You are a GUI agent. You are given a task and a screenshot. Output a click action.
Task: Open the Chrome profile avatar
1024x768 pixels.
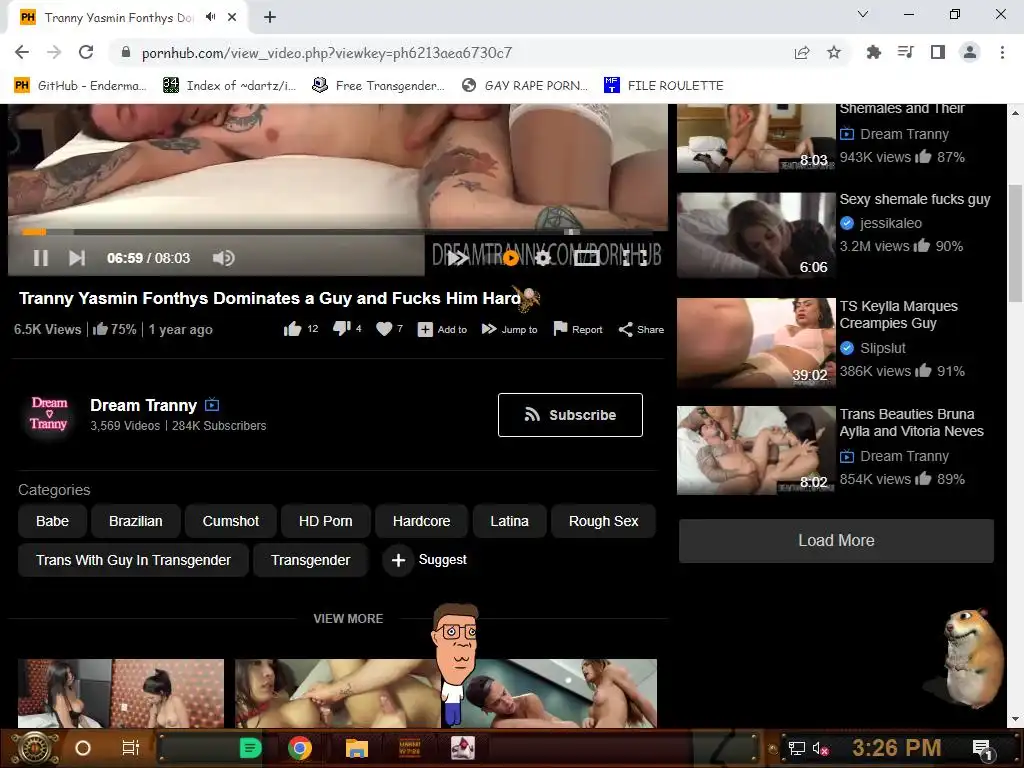[x=970, y=52]
